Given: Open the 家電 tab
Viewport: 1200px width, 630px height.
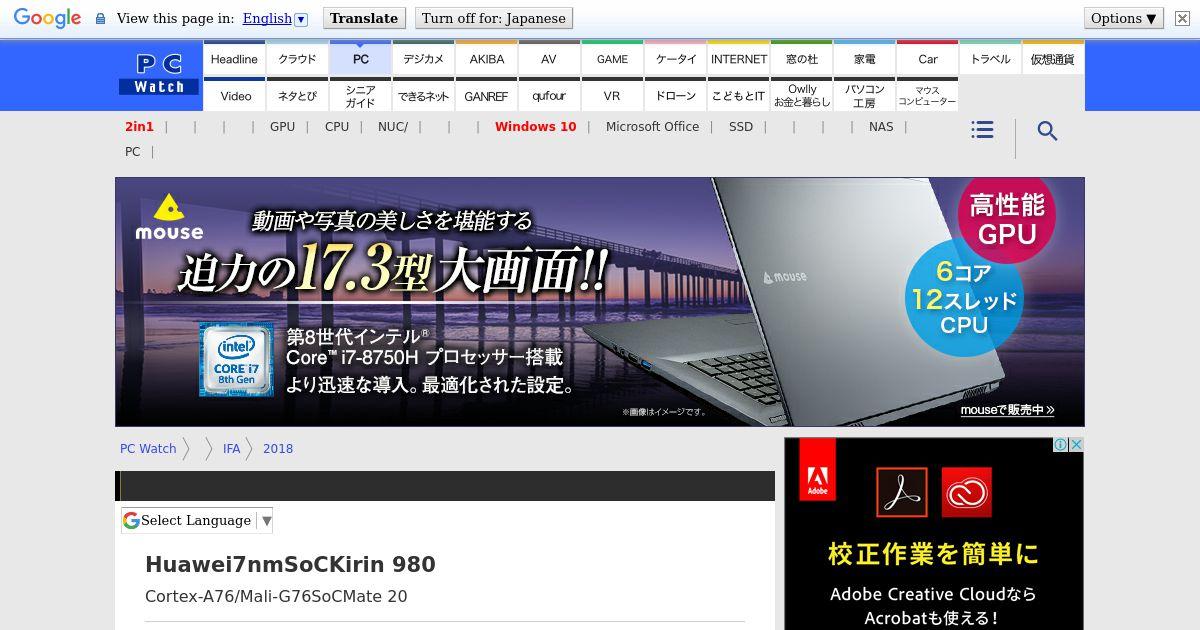Looking at the screenshot, I should [864, 59].
